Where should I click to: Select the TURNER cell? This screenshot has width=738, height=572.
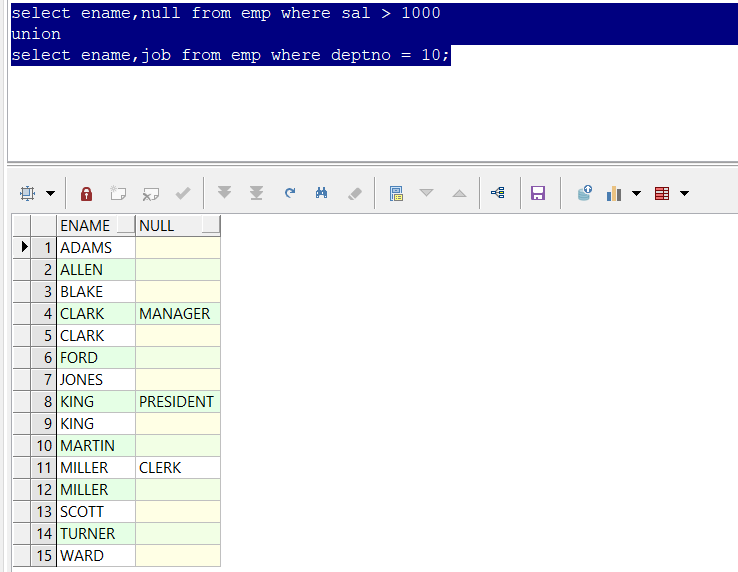[x=96, y=534]
